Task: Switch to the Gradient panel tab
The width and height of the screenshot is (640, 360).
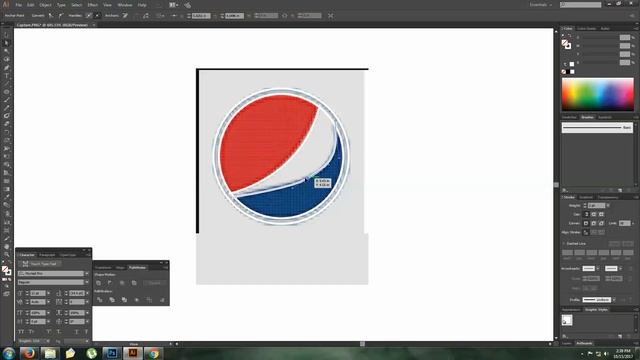Action: coord(586,197)
